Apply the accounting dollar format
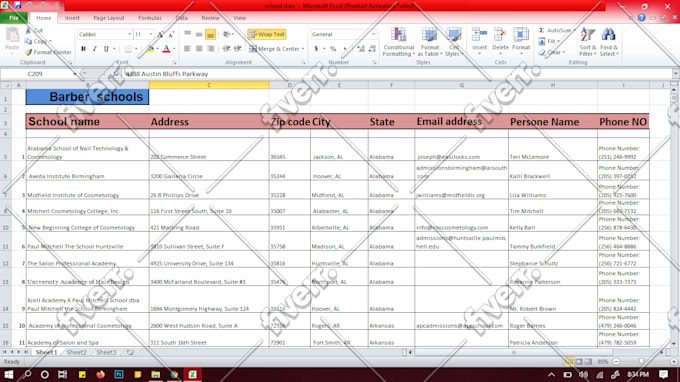 pos(316,49)
